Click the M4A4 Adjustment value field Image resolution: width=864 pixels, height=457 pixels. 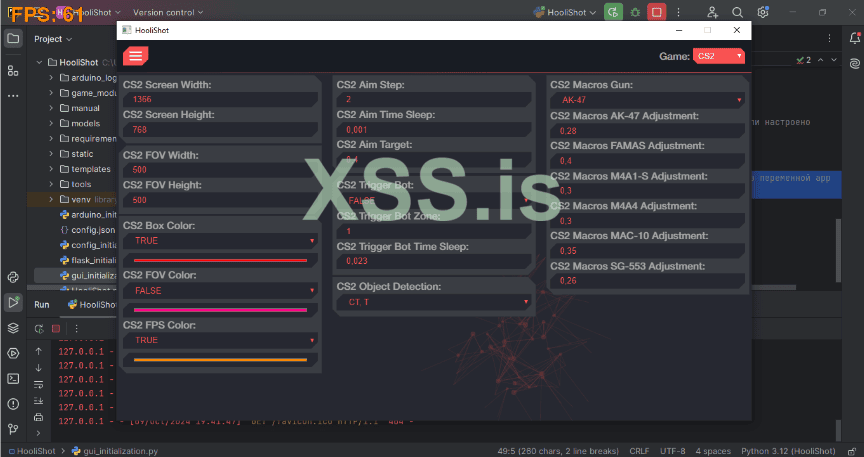[647, 221]
